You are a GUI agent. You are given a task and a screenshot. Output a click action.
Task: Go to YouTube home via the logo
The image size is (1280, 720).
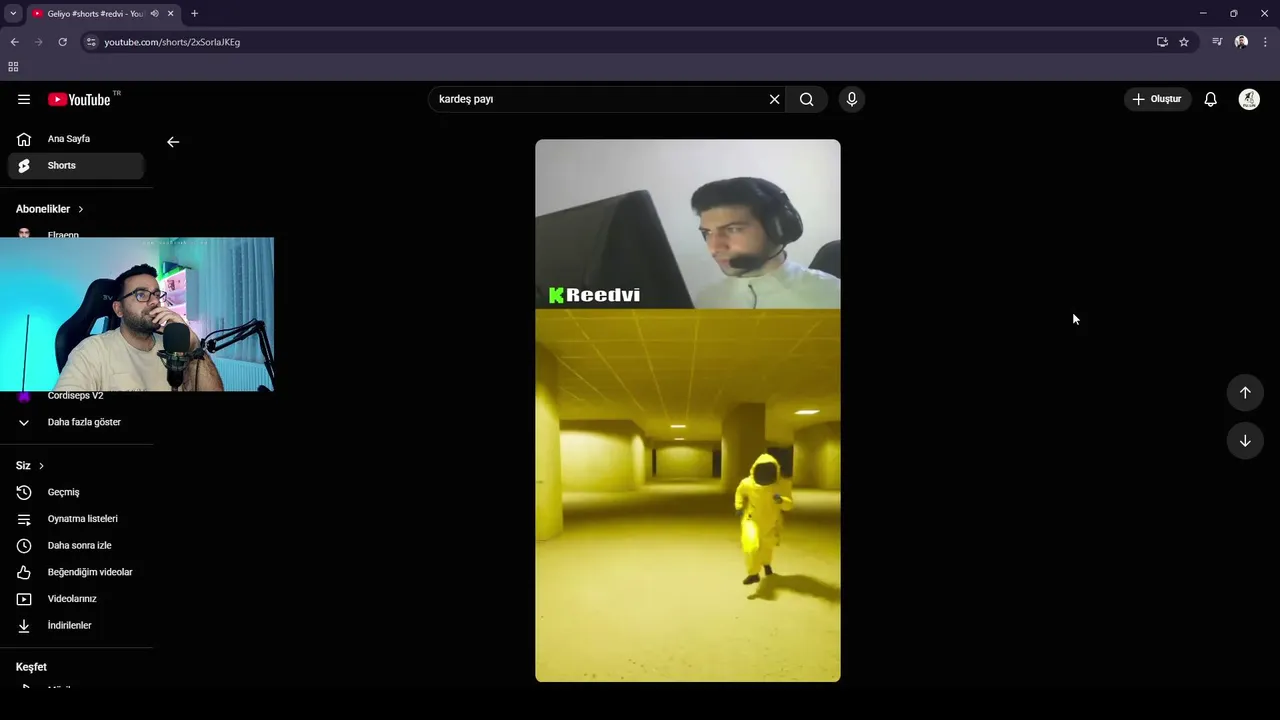pyautogui.click(x=79, y=99)
